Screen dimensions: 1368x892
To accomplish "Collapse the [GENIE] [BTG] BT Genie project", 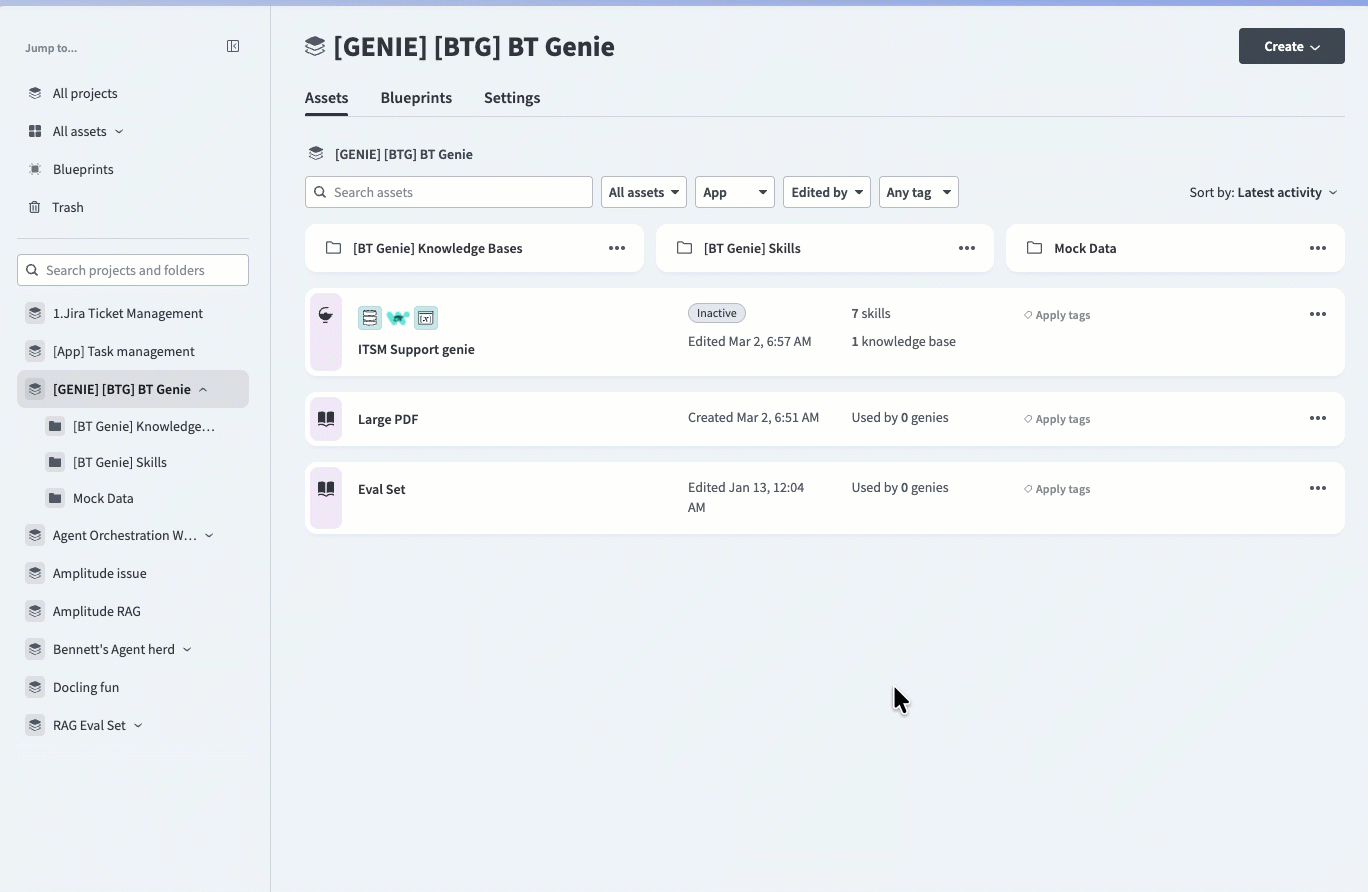I will point(203,390).
